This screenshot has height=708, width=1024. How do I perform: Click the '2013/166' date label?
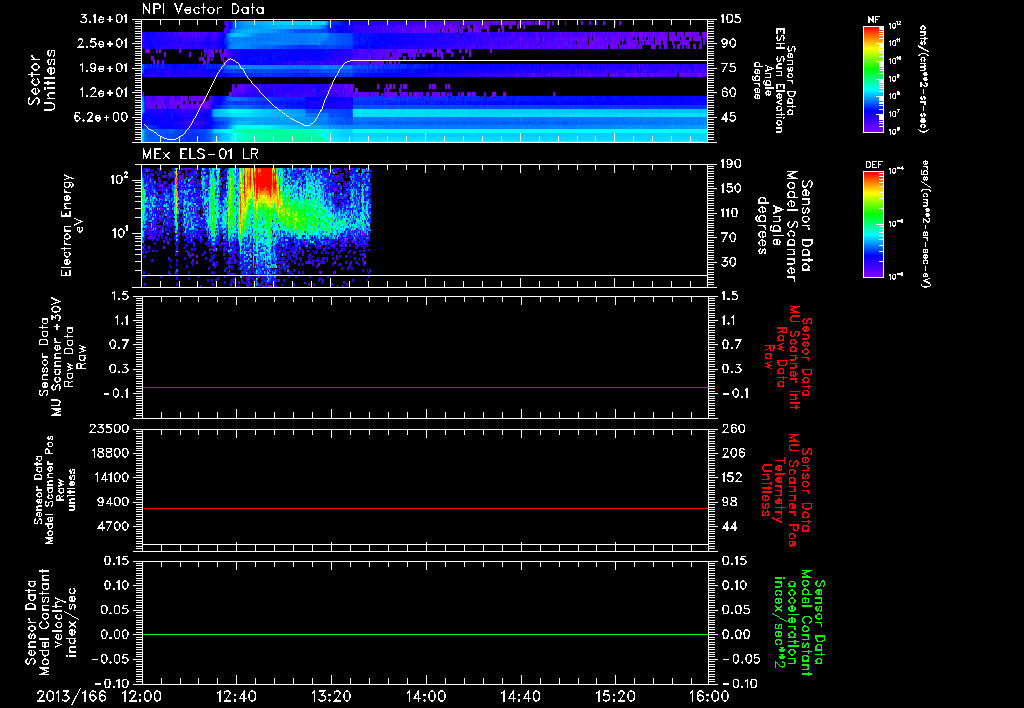coord(71,696)
